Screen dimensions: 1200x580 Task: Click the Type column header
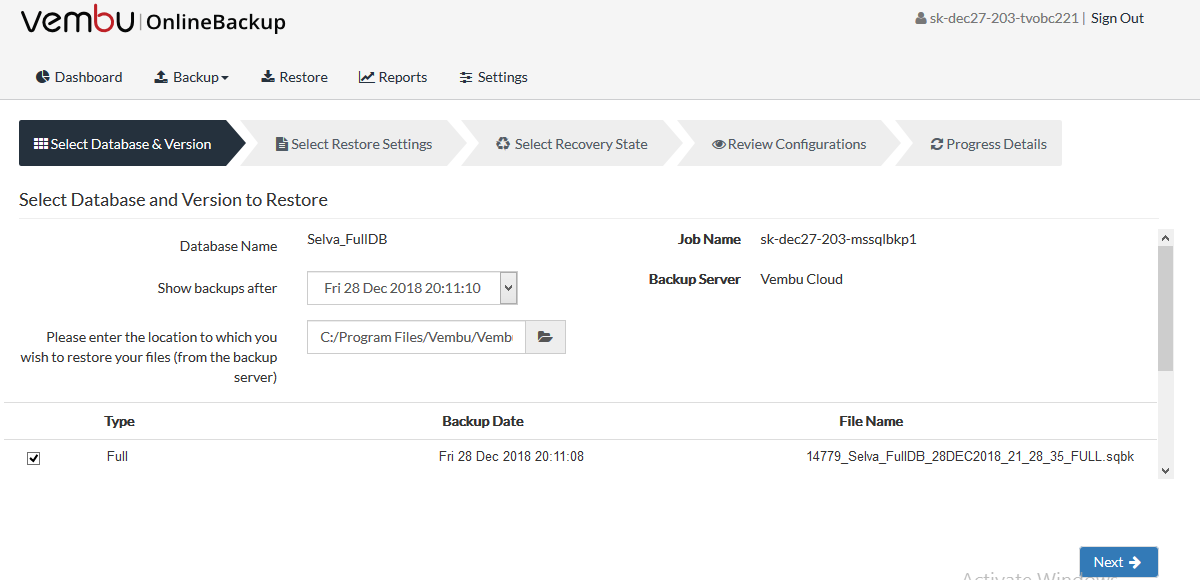pyautogui.click(x=120, y=421)
